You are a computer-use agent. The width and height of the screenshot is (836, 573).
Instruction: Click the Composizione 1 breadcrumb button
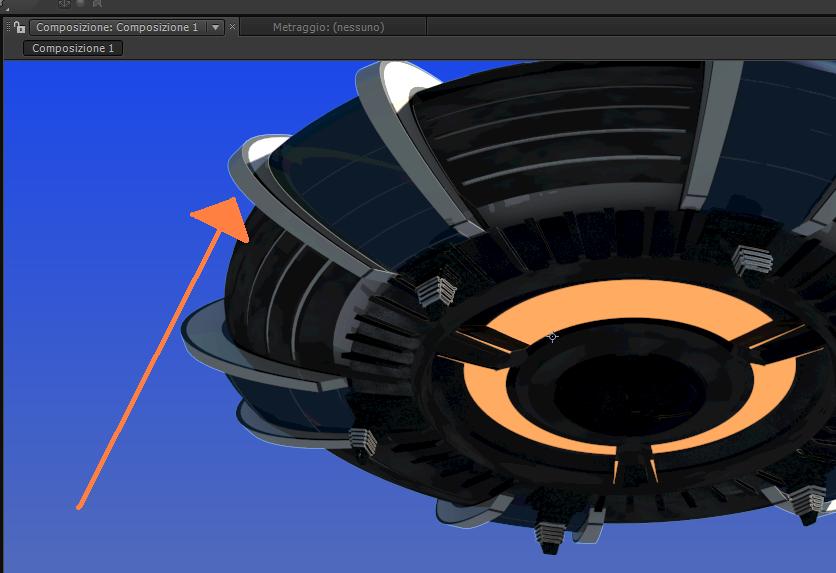(x=73, y=48)
